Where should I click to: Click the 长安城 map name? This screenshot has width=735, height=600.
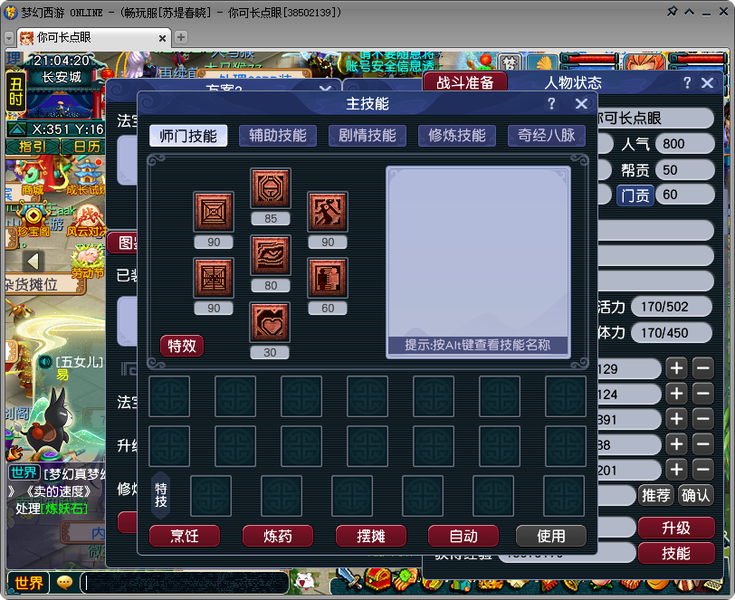click(x=61, y=77)
